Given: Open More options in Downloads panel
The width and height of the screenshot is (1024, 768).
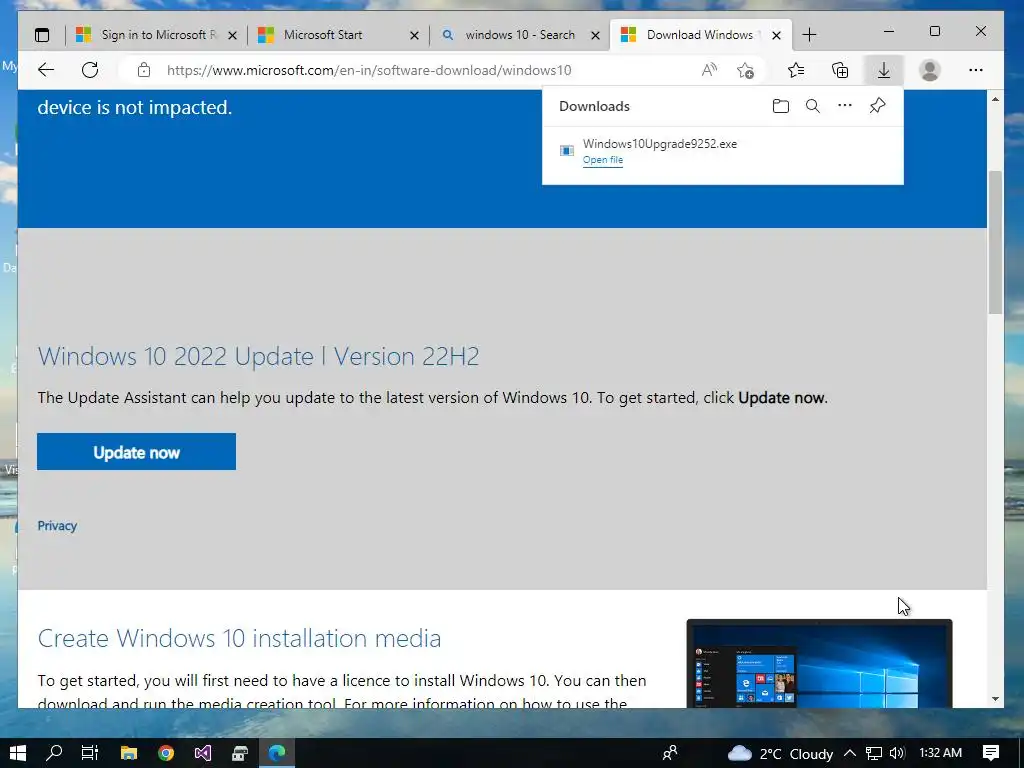Looking at the screenshot, I should 844,105.
